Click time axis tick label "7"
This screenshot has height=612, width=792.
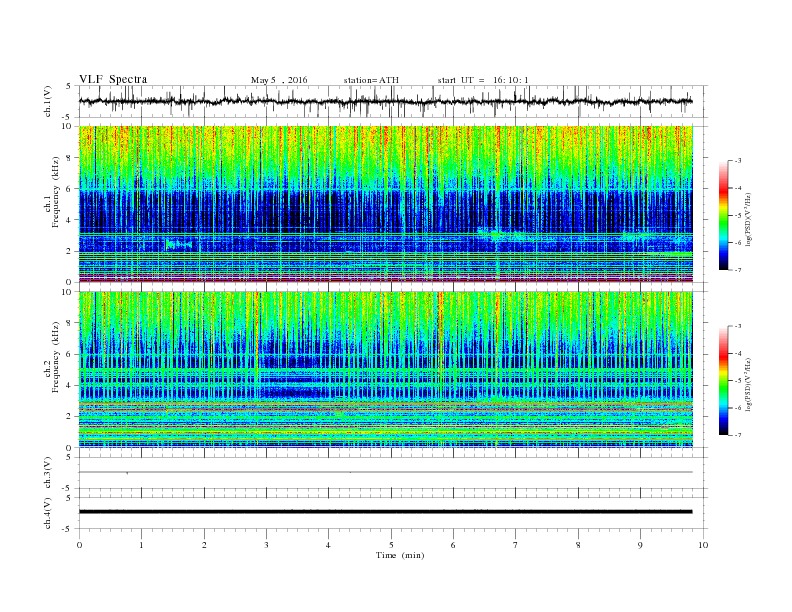tap(516, 545)
